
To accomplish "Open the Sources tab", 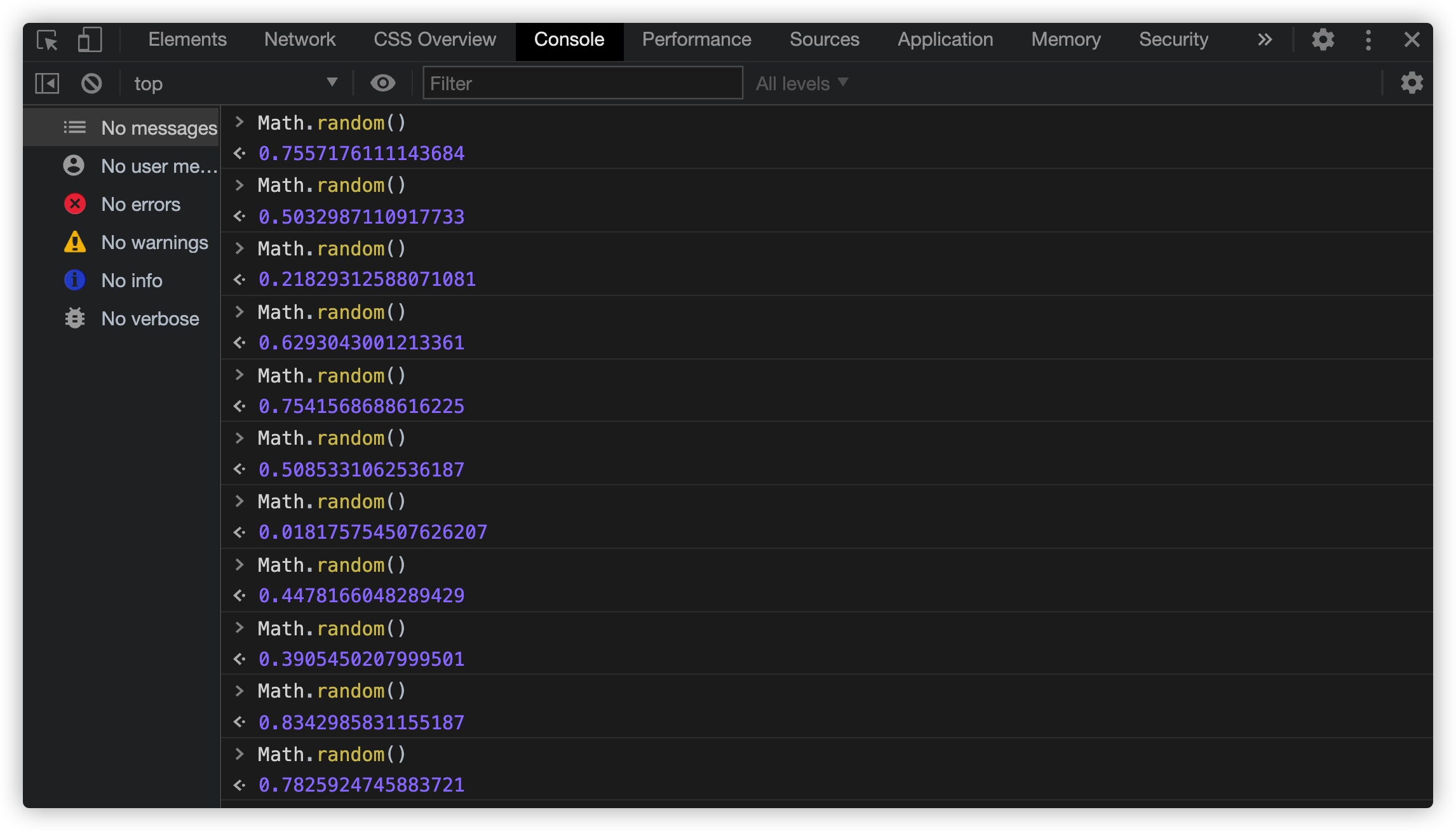I will (x=825, y=39).
